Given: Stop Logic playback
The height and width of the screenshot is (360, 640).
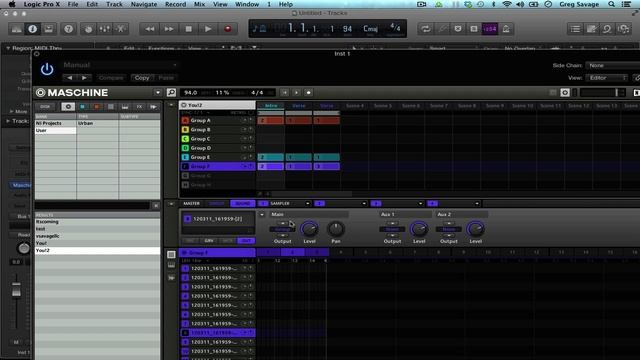Looking at the screenshot, I should (x=189, y=29).
